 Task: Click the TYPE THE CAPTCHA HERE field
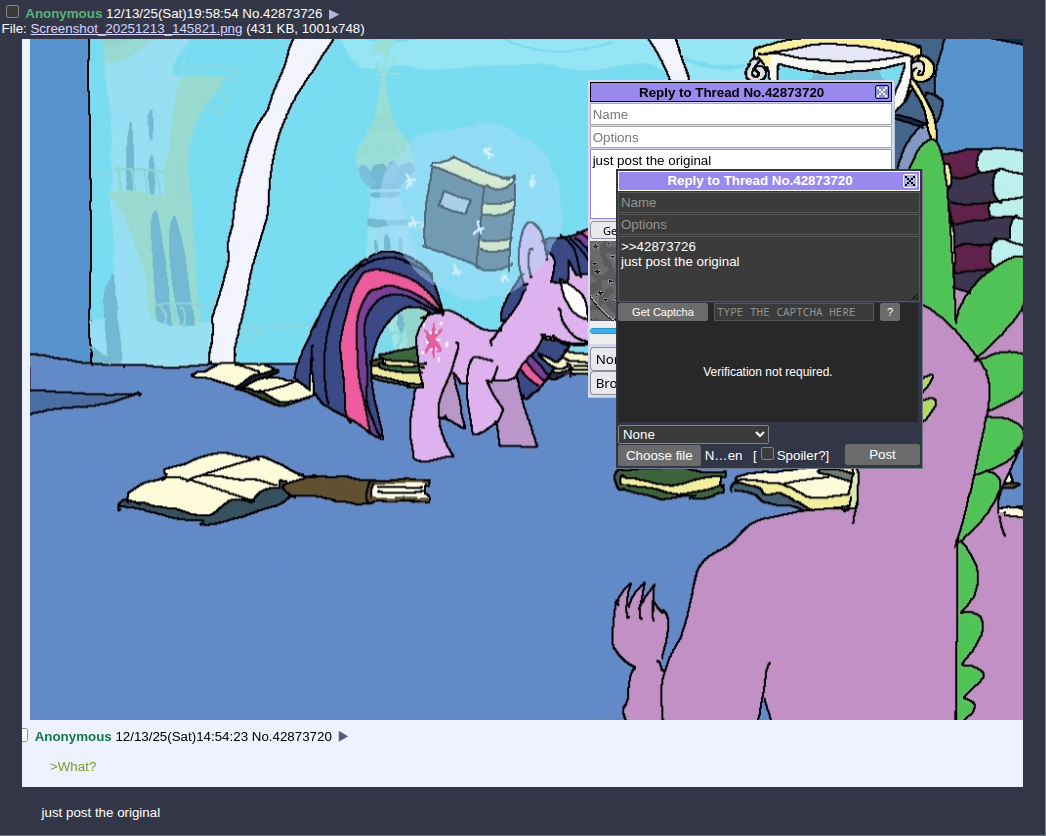(x=793, y=312)
